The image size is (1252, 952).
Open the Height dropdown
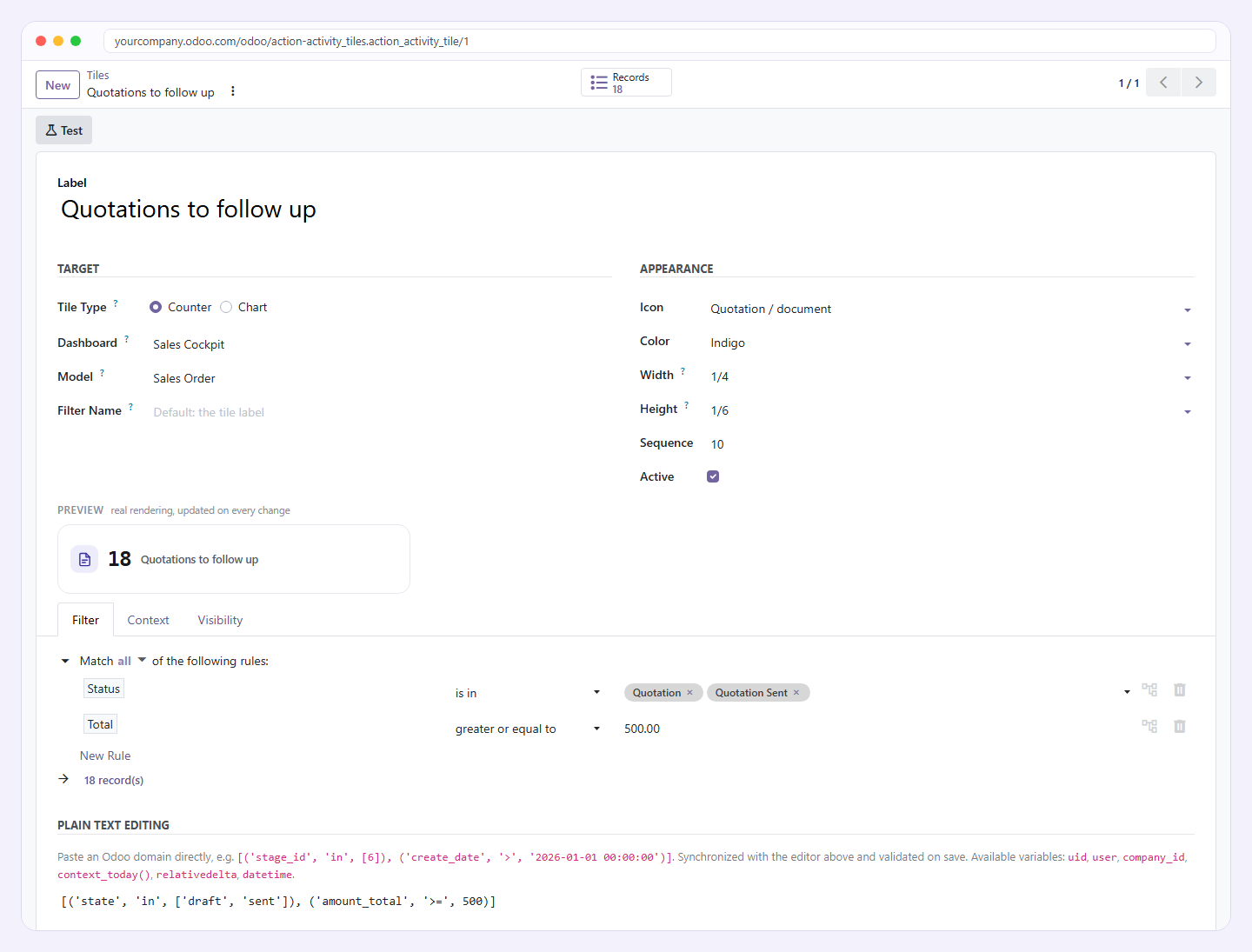pos(951,410)
